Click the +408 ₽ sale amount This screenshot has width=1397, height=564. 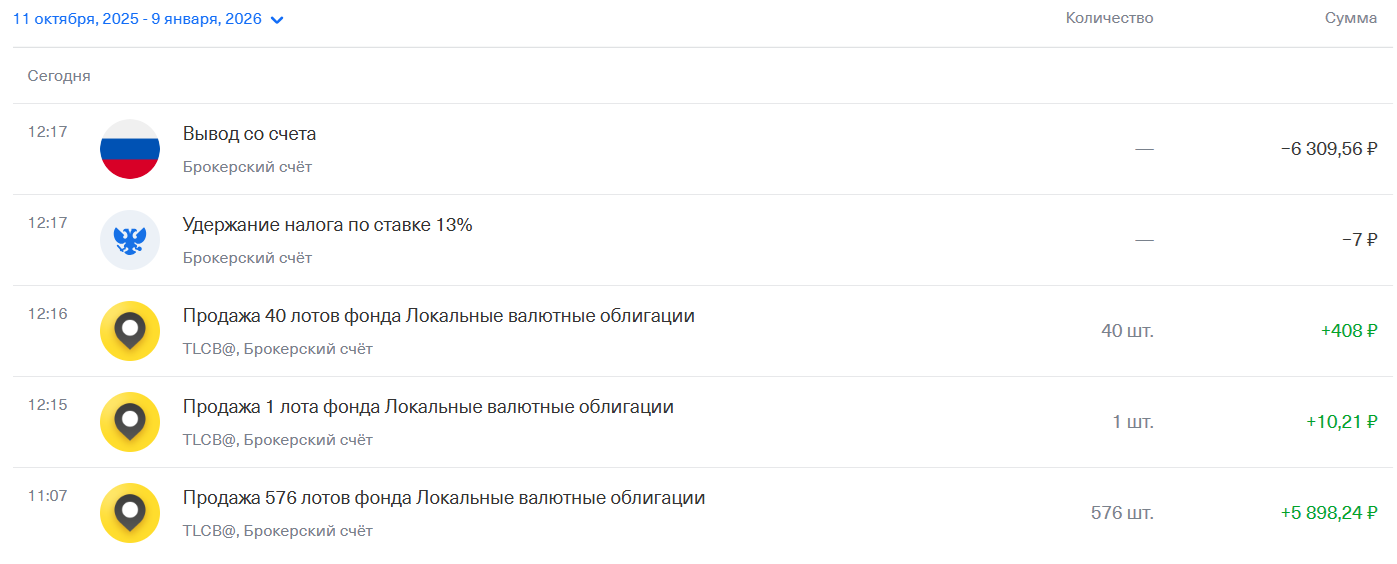[x=1348, y=331]
